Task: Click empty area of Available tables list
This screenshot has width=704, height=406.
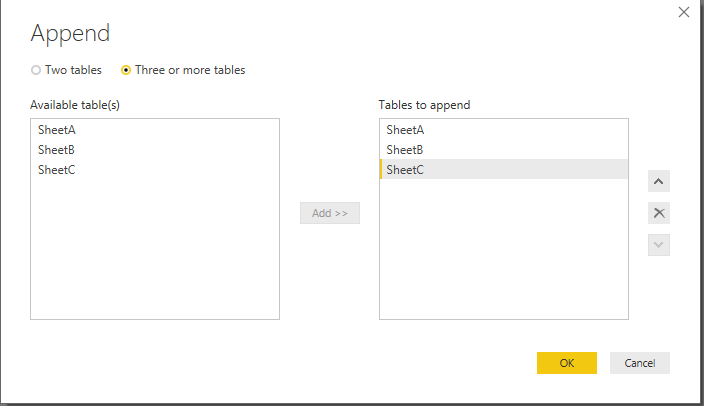Action: [x=155, y=250]
